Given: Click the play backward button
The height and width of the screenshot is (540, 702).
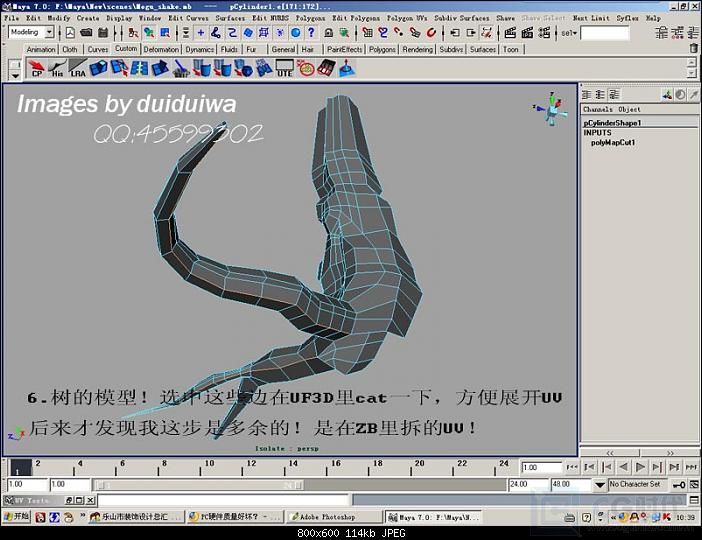Looking at the screenshot, I should [624, 467].
